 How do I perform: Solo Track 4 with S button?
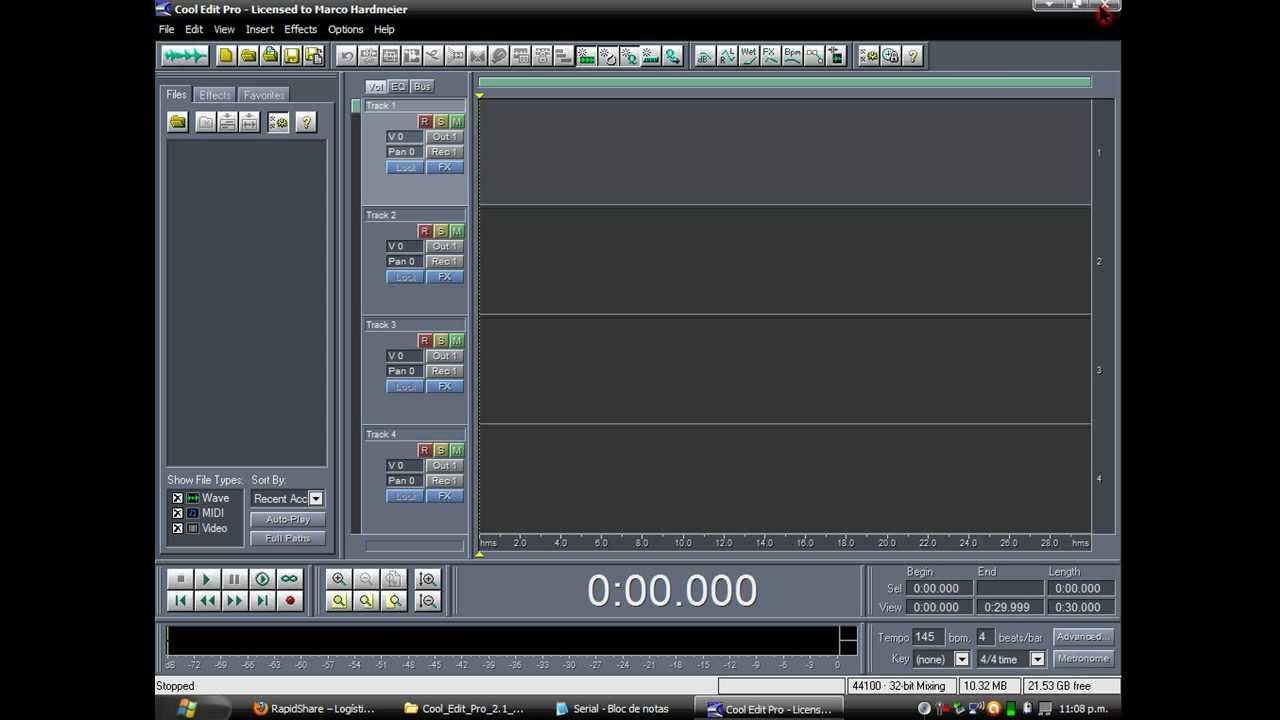[x=441, y=450]
